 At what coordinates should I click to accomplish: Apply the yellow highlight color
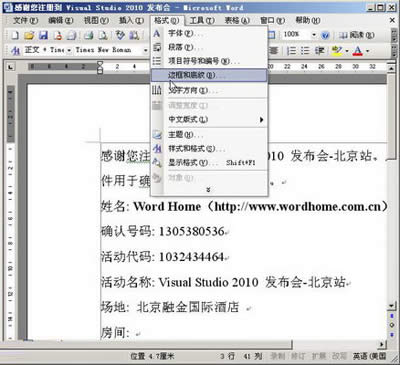[337, 51]
